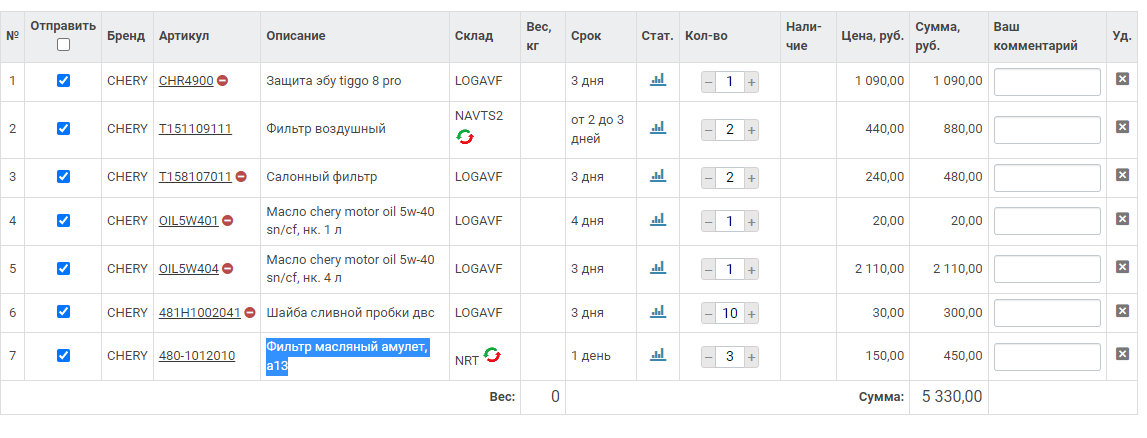Click red stop icon beside 481H1002041 article

click(250, 313)
